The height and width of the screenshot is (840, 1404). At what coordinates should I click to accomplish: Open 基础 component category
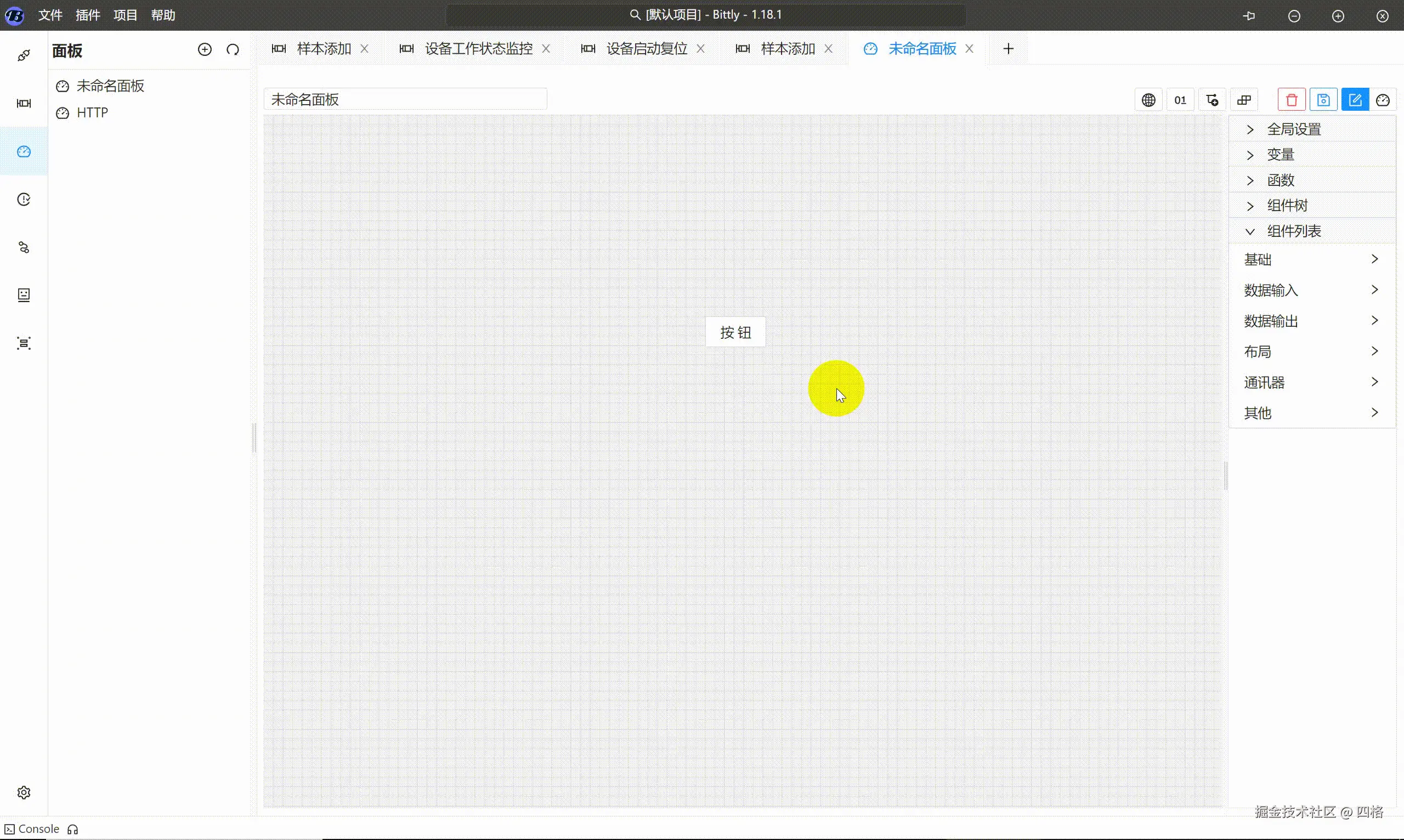pyautogui.click(x=1312, y=259)
